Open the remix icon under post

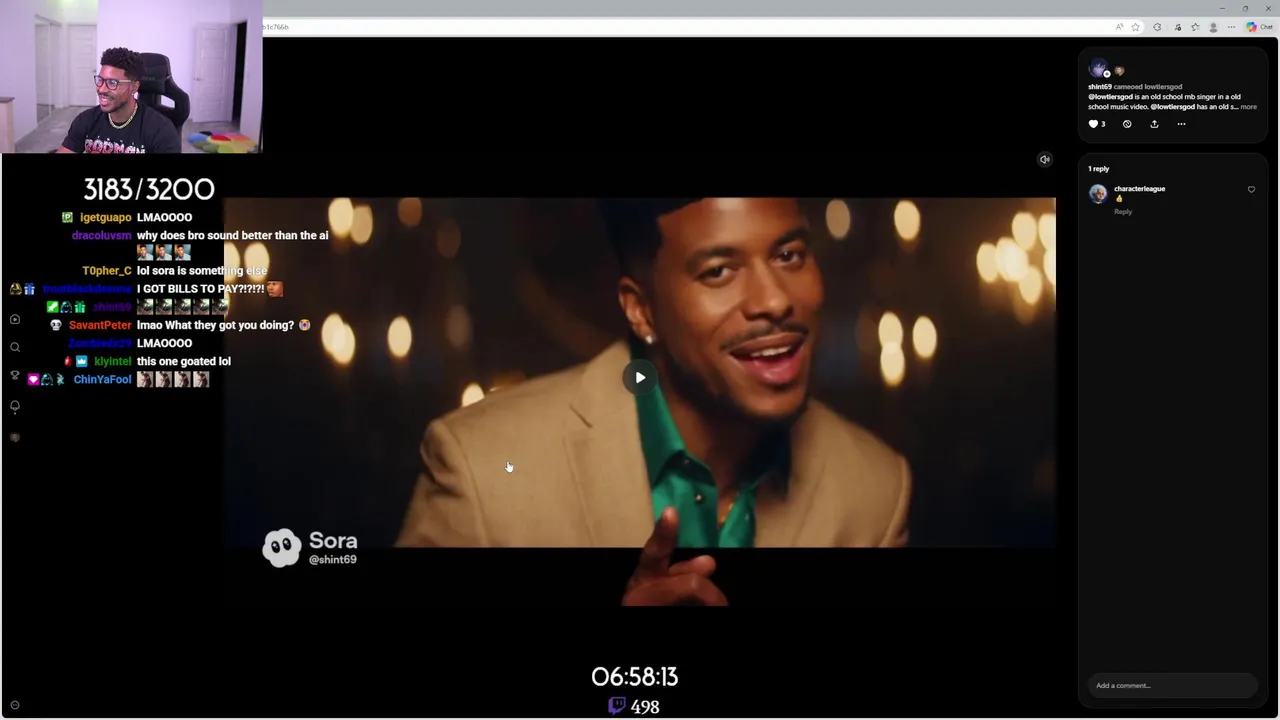1127,124
